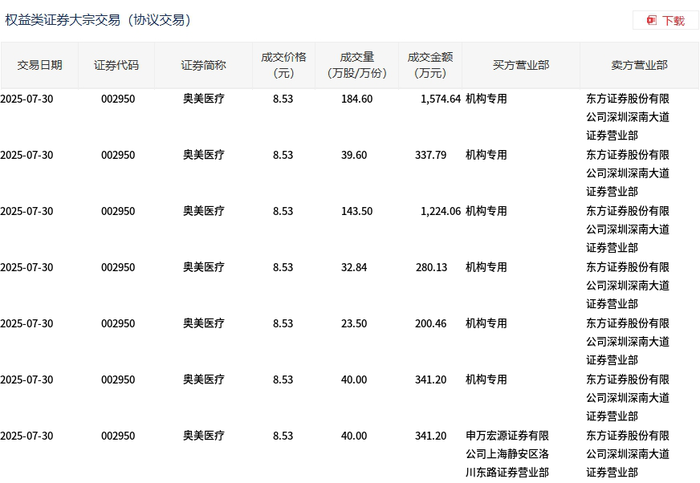Click 奥美医疗 in the 32.84 row
Screen dimensions: 700x483
(x=204, y=267)
